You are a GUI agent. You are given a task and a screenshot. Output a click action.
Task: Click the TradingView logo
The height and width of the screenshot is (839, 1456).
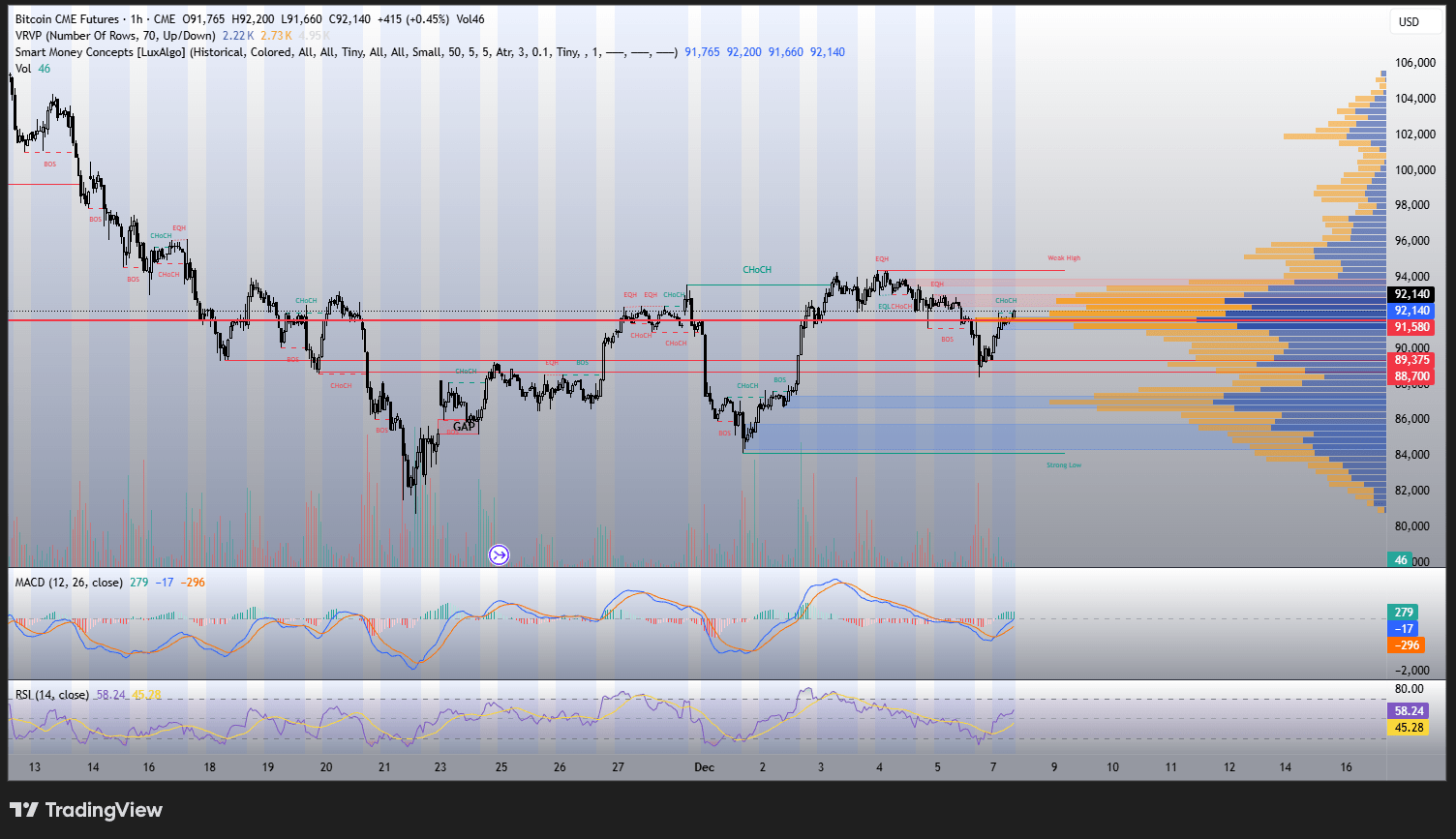(x=86, y=810)
